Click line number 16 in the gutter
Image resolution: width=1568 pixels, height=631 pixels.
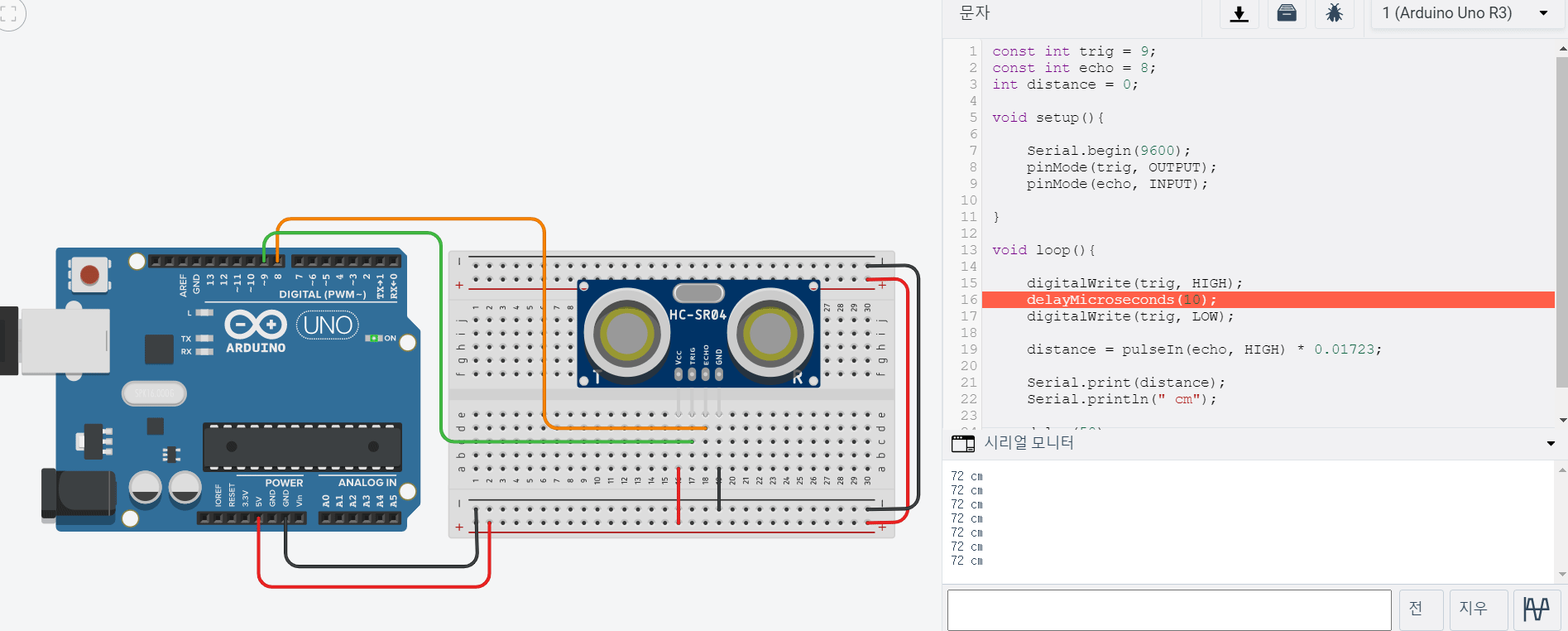click(969, 300)
